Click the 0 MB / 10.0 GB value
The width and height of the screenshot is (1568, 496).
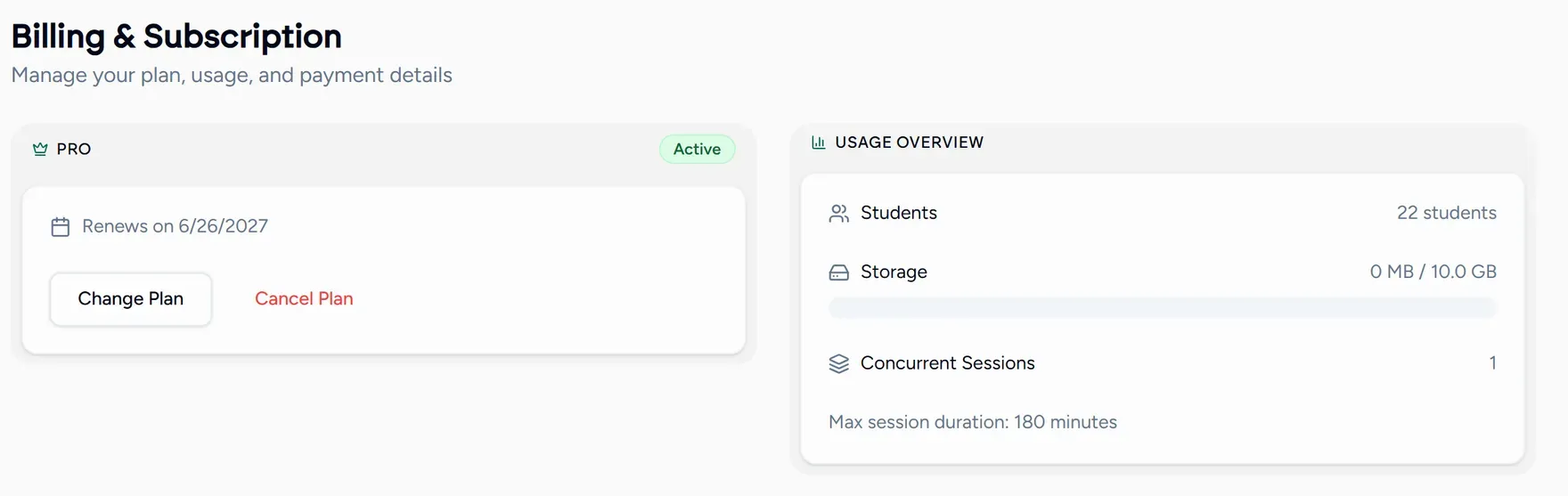1433,272
